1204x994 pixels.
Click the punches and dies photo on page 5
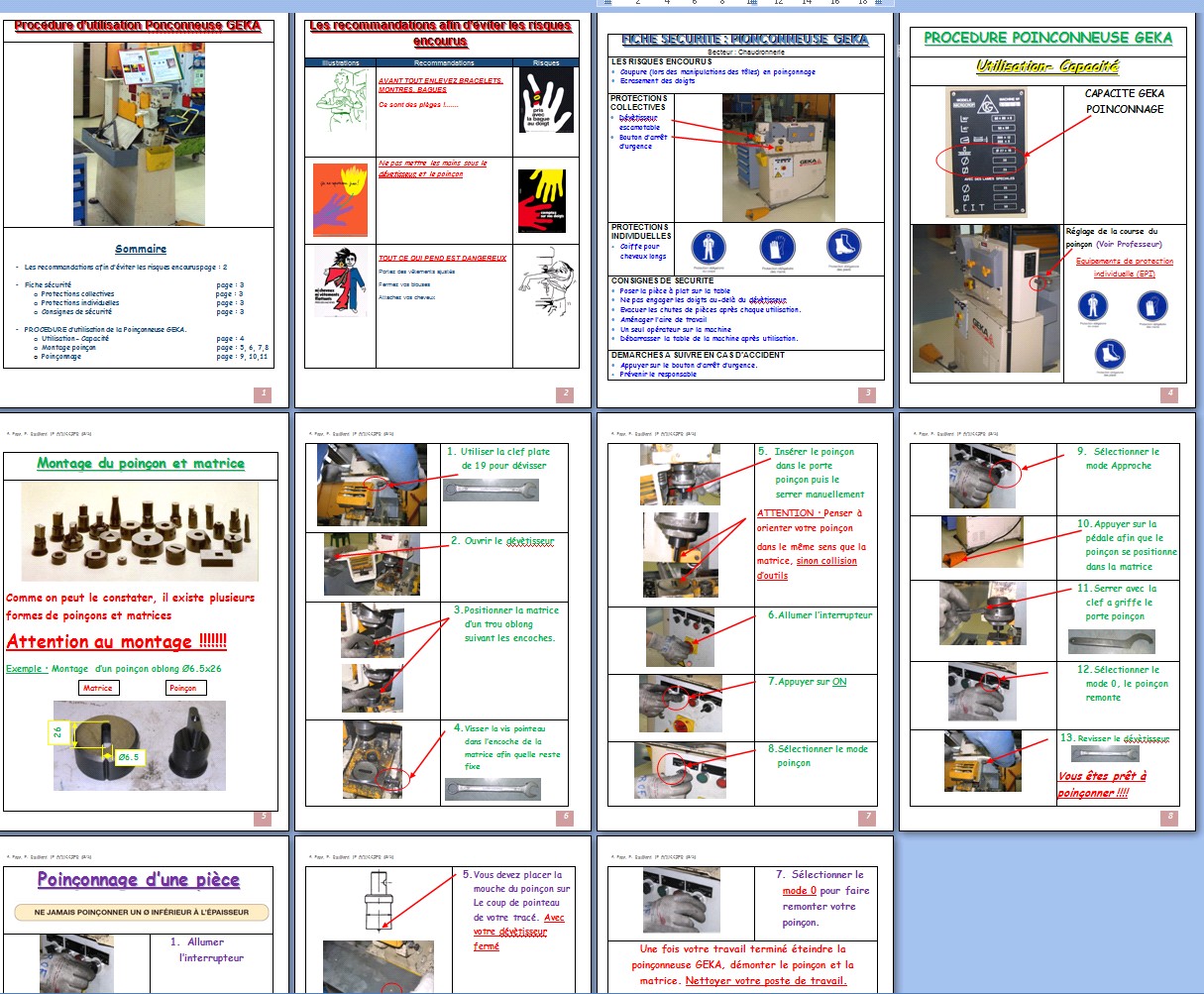click(x=140, y=532)
